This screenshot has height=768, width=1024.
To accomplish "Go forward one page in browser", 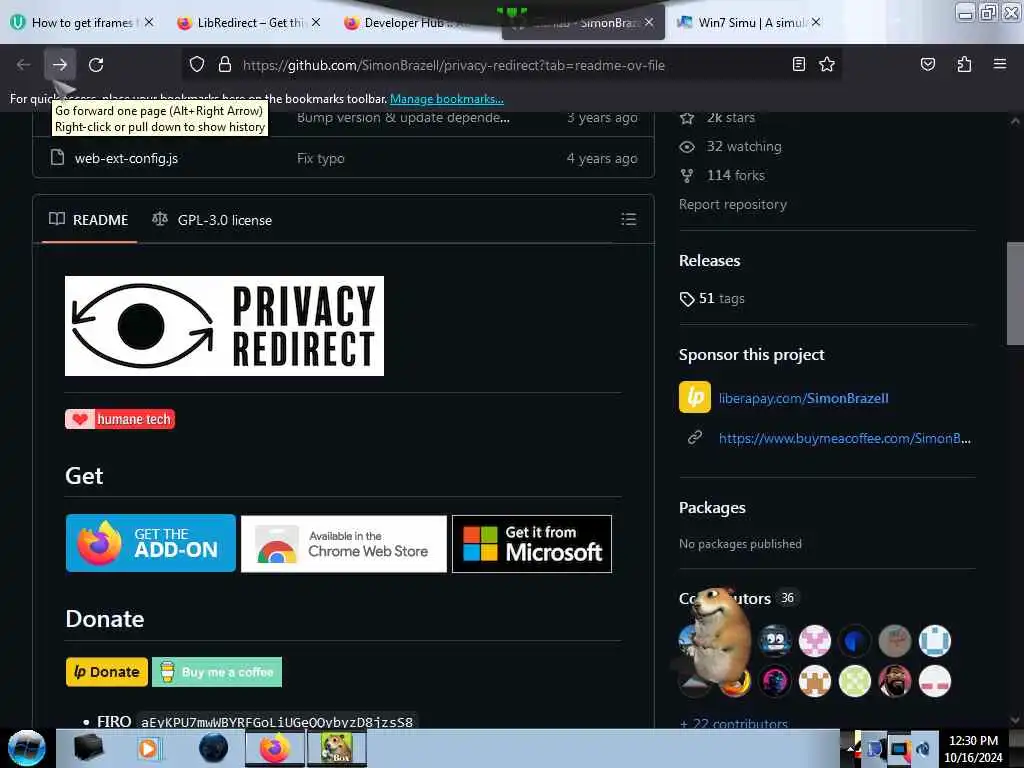I will [x=60, y=65].
